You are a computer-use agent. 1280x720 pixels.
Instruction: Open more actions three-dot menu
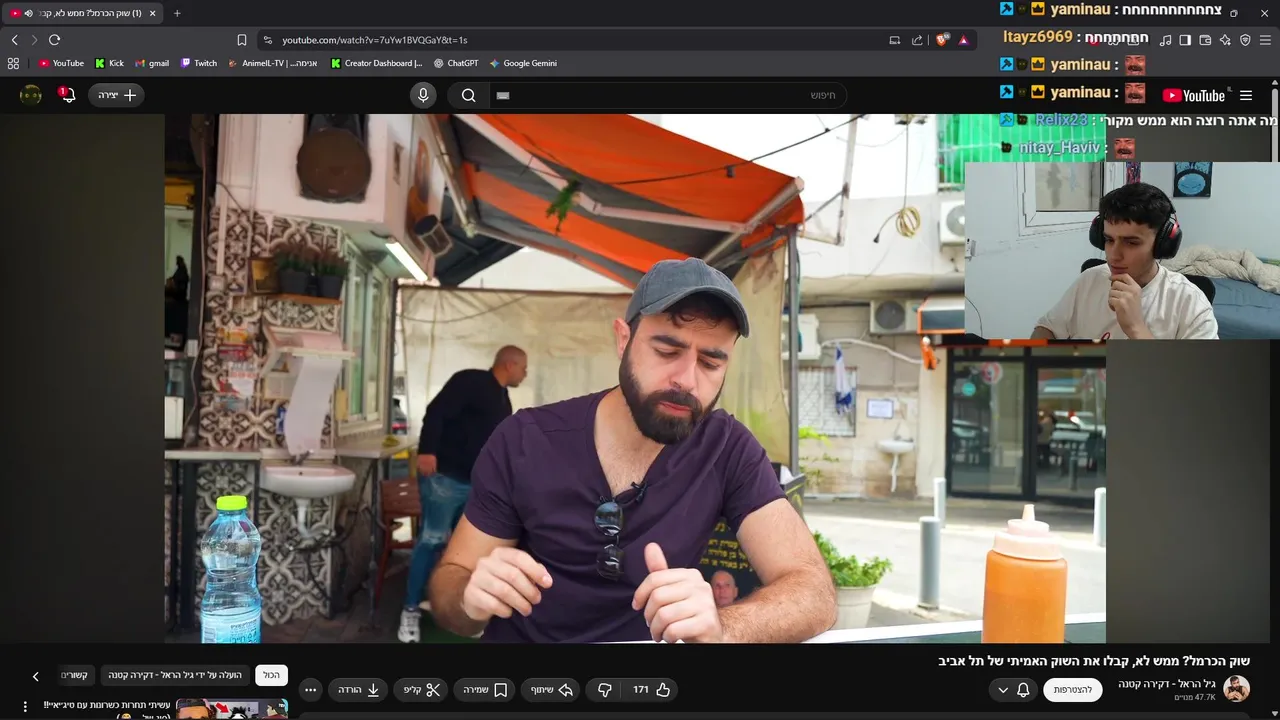click(x=310, y=690)
